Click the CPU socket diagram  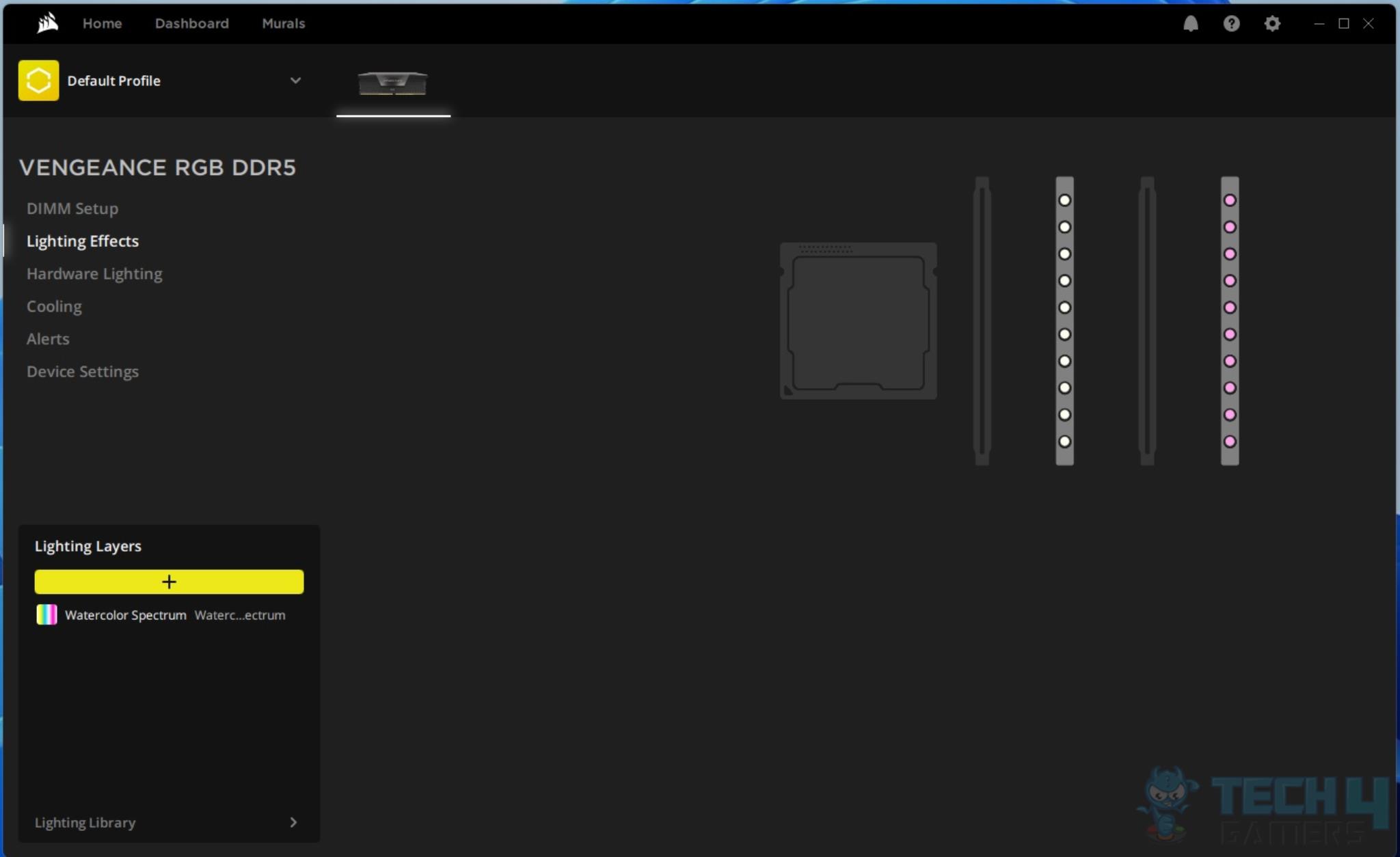click(859, 321)
